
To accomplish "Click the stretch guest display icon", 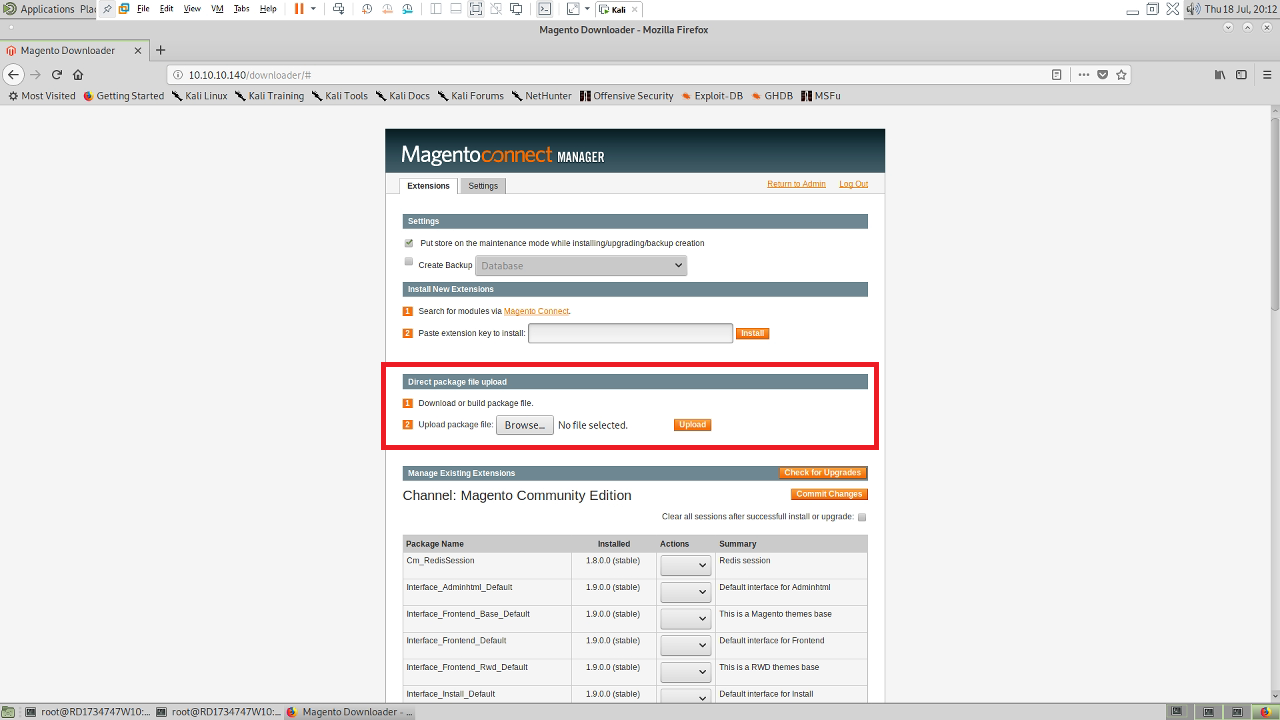I will pos(573,8).
